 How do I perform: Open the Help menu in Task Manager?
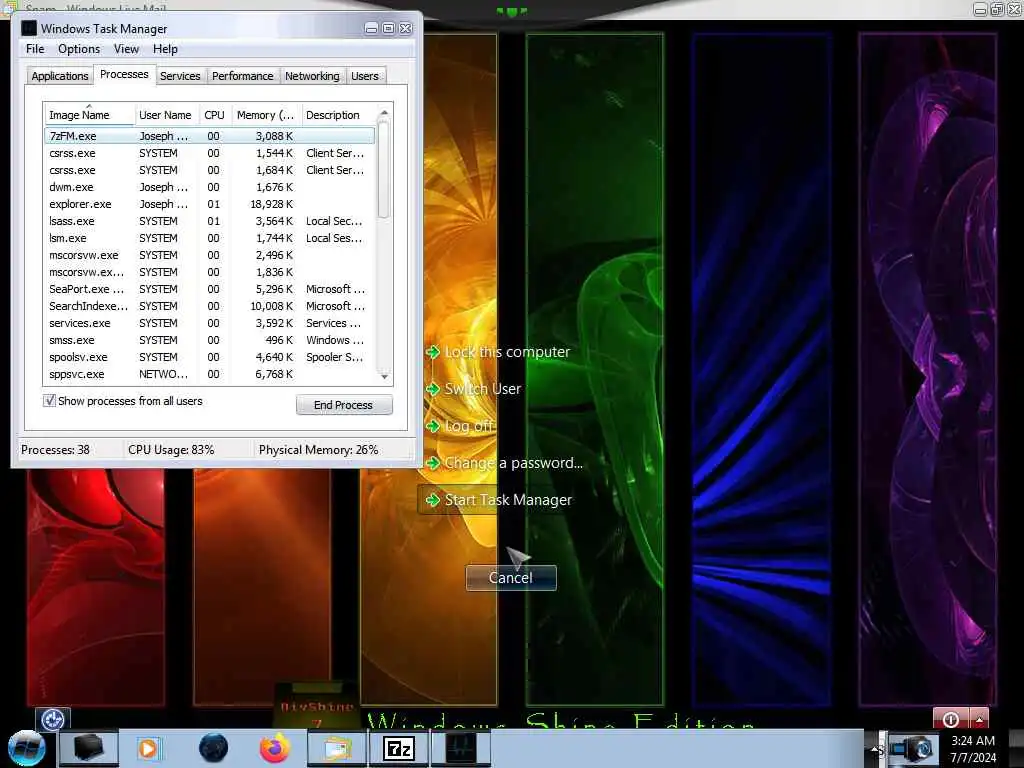coord(165,49)
